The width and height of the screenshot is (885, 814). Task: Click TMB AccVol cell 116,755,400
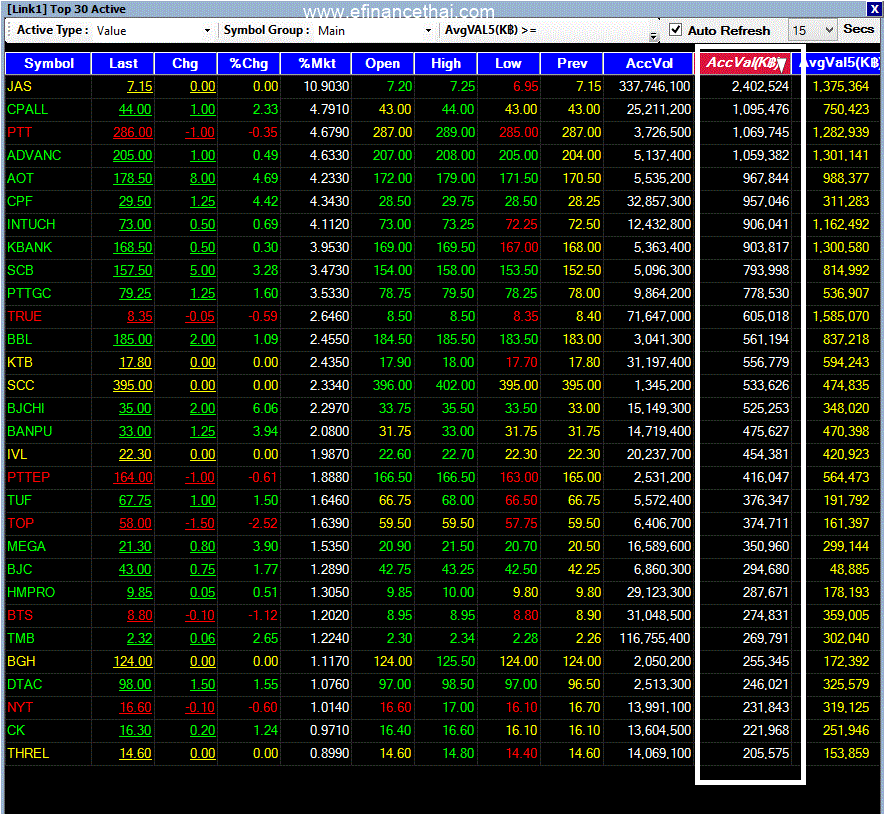coord(655,638)
